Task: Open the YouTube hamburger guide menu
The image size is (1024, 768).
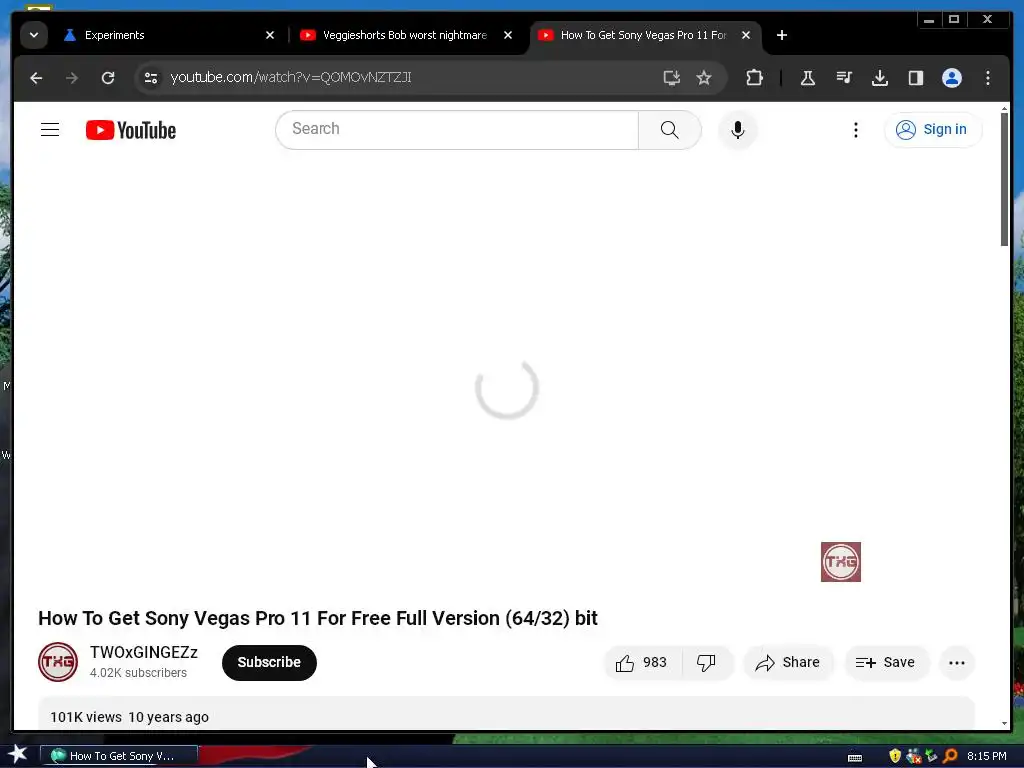Action: [x=50, y=129]
